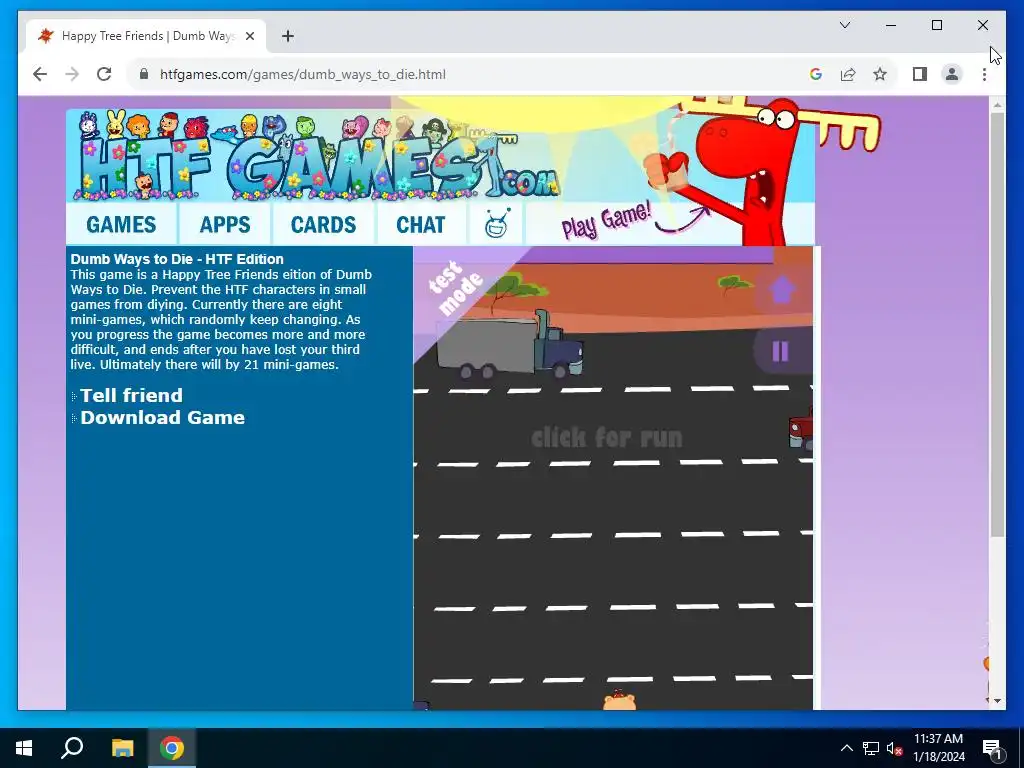Click scrollbar down arrow

click(x=997, y=701)
